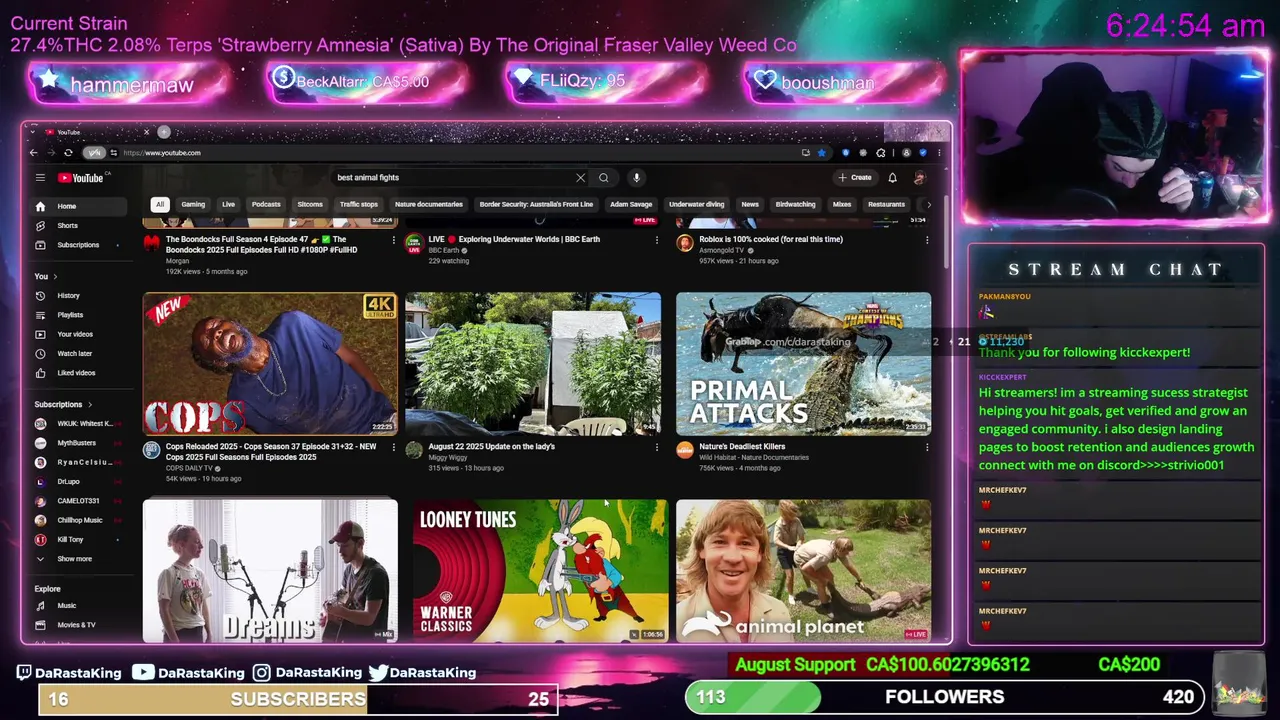Expand the Subscriptions section heading
The image size is (1280, 720).
click(63, 405)
